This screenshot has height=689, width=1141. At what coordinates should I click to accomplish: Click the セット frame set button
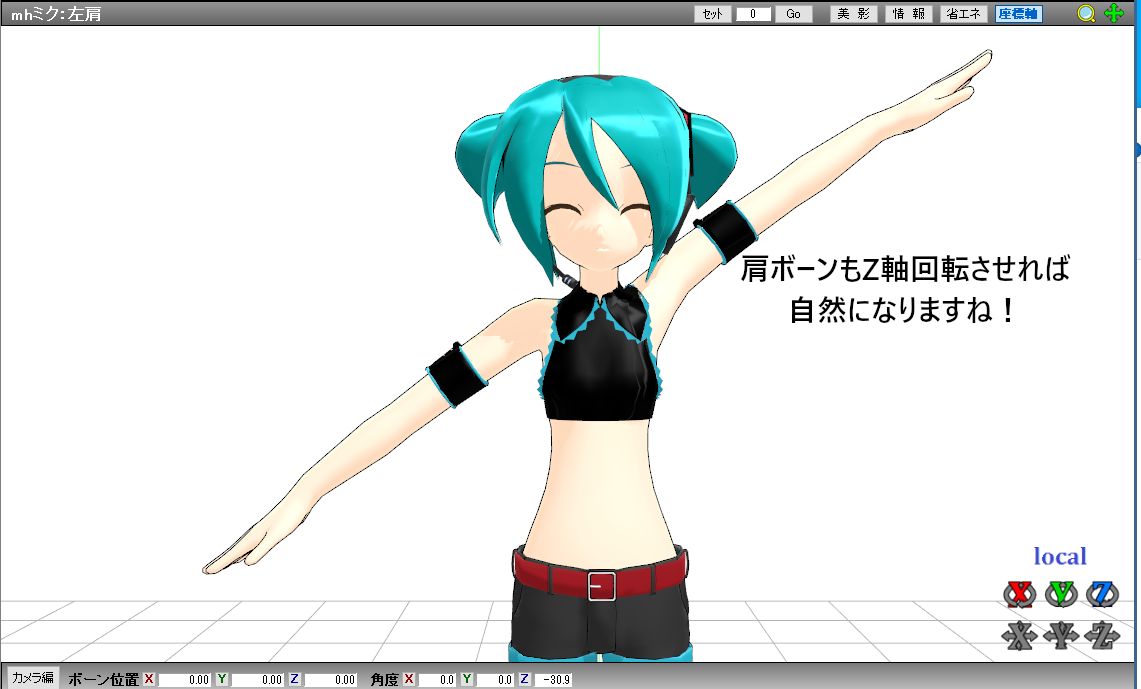point(712,14)
